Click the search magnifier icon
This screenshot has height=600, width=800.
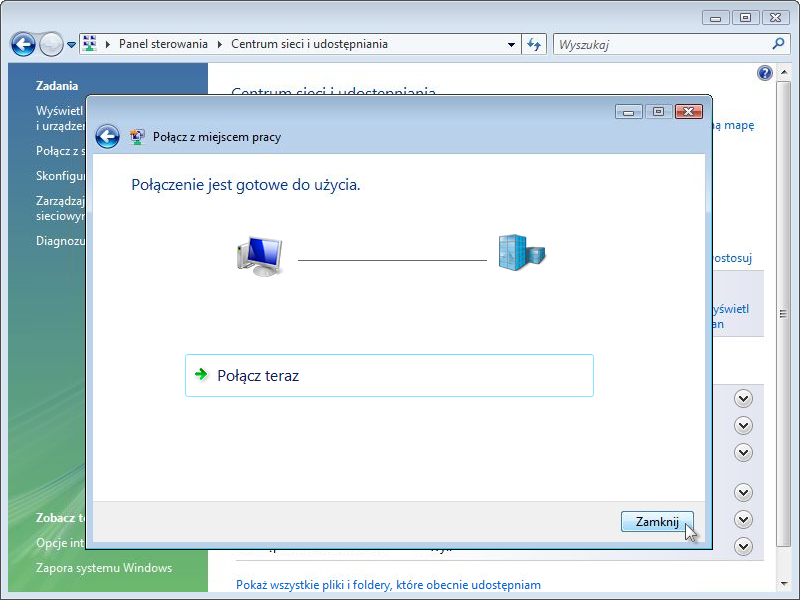(x=779, y=44)
